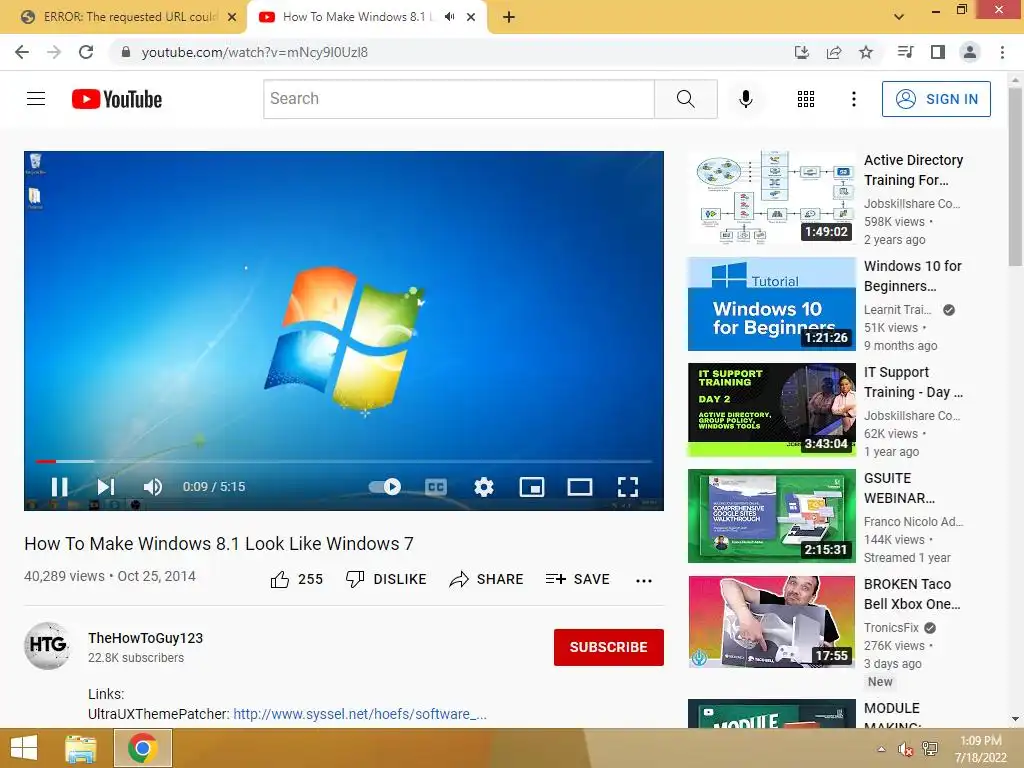Toggle the autoplay switch in player
Viewport: 1024px width, 768px height.
click(385, 487)
